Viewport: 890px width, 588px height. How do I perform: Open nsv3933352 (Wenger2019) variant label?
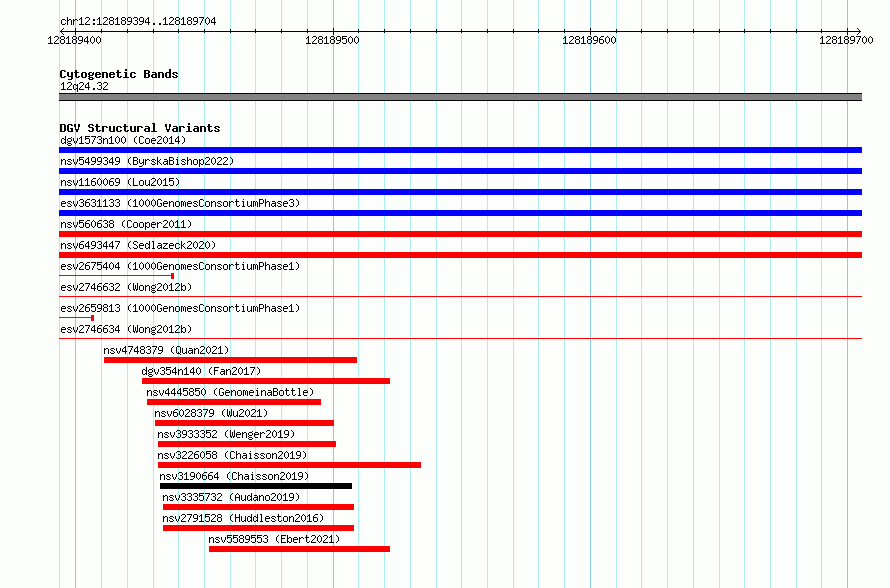tap(226, 434)
